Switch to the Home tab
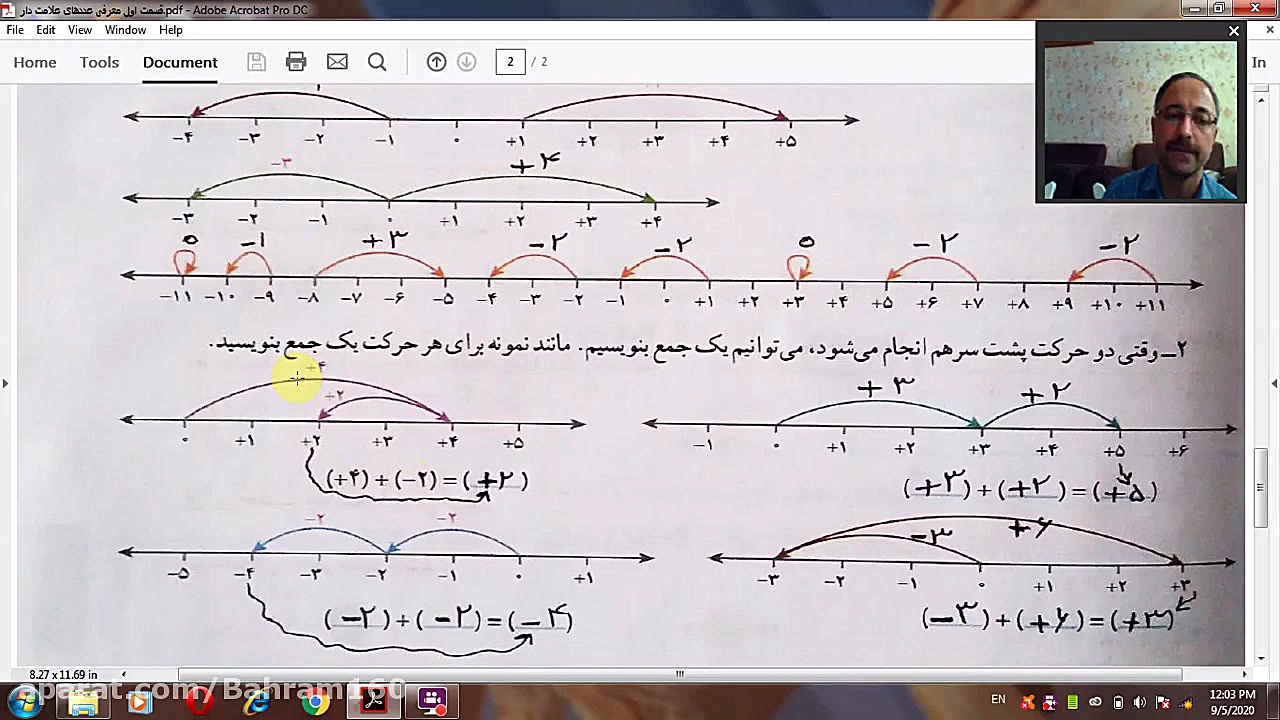The height and width of the screenshot is (720, 1280). (35, 62)
